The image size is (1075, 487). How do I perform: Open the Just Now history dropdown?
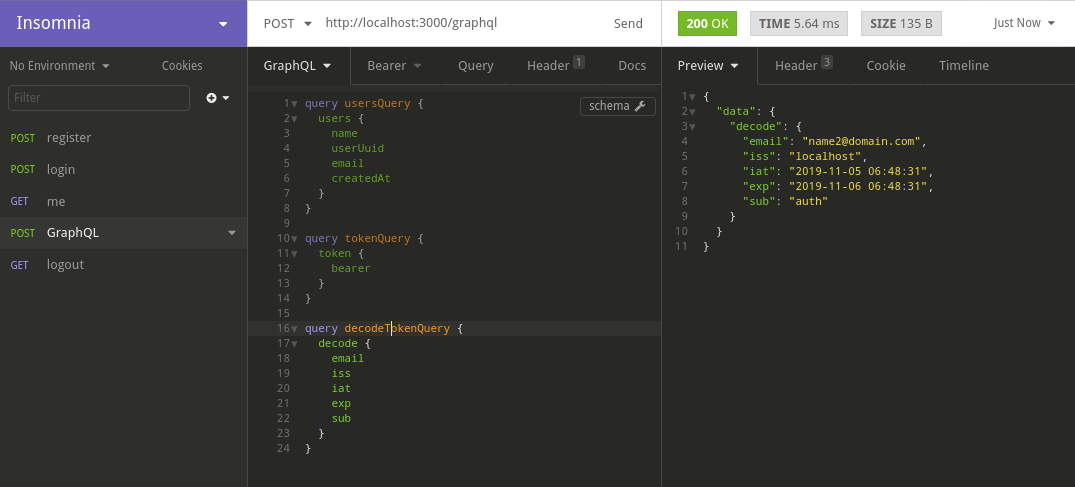coord(1024,23)
